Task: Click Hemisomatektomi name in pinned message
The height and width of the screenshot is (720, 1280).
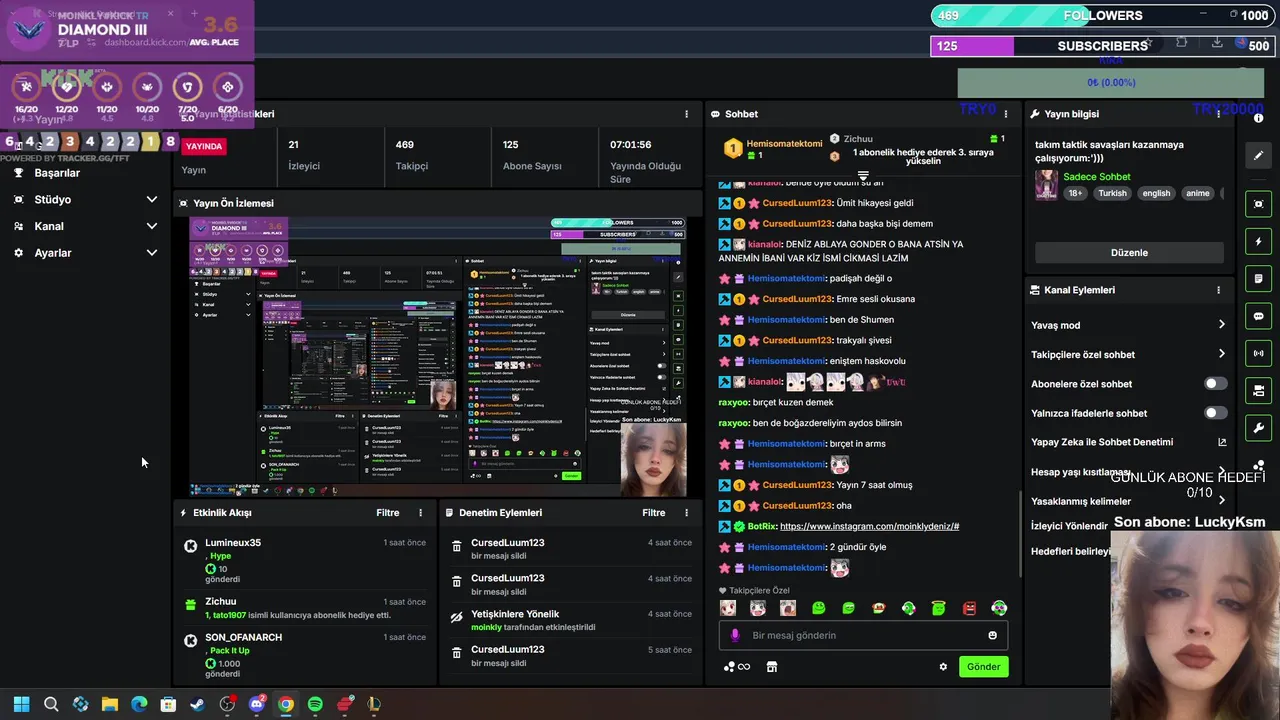Action: [x=784, y=144]
